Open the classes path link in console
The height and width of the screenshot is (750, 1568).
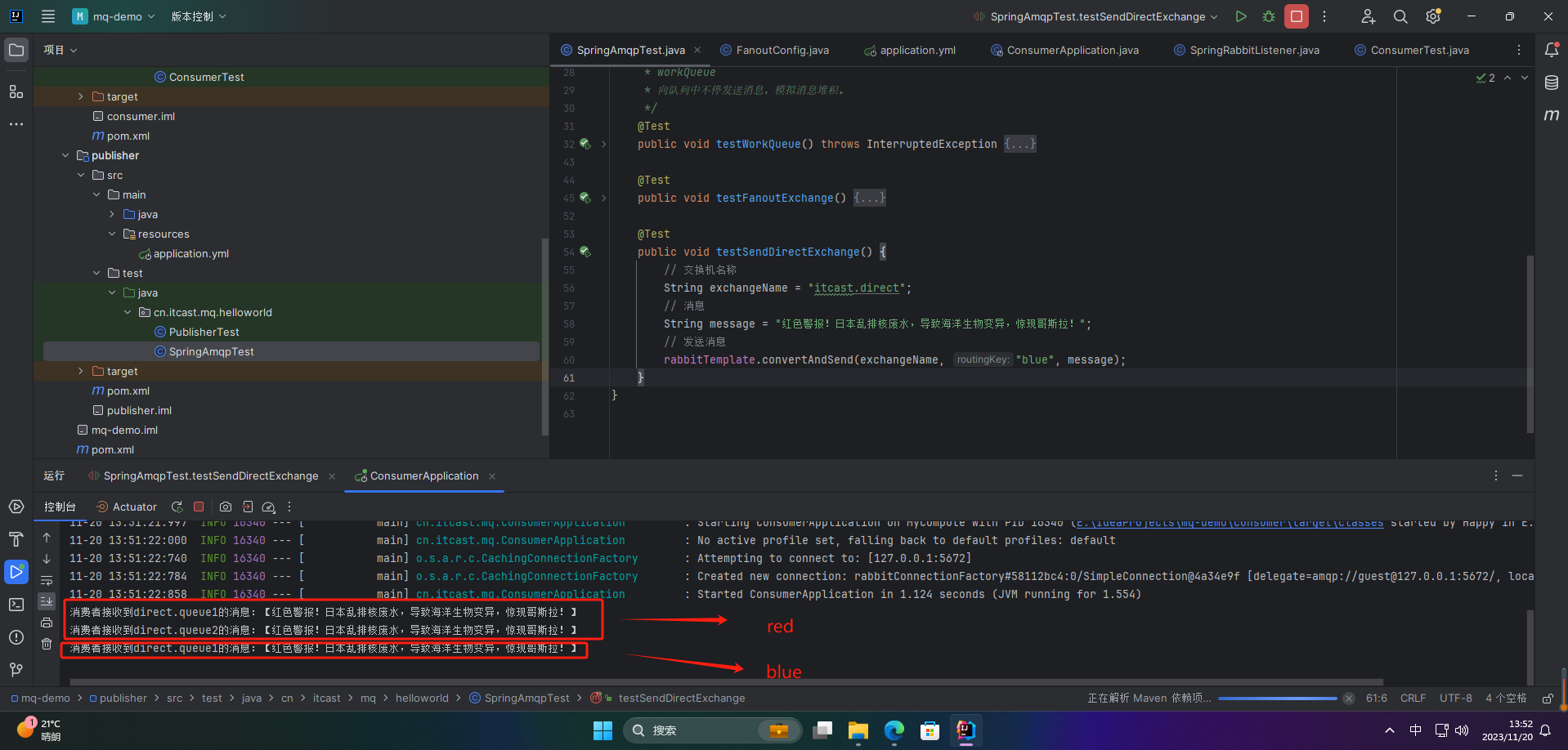point(1230,523)
